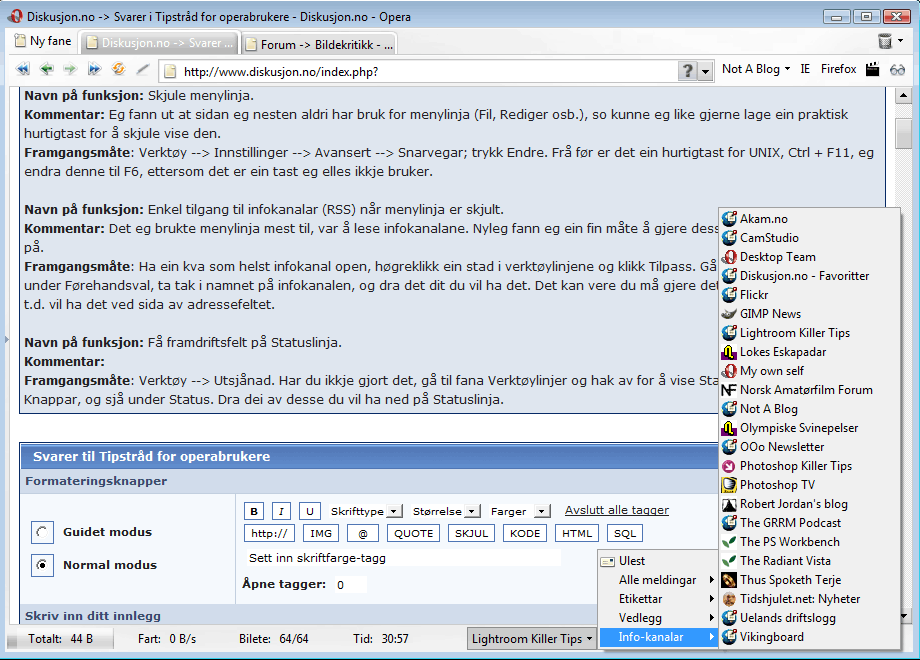Open the Ny fane tab

pos(43,41)
